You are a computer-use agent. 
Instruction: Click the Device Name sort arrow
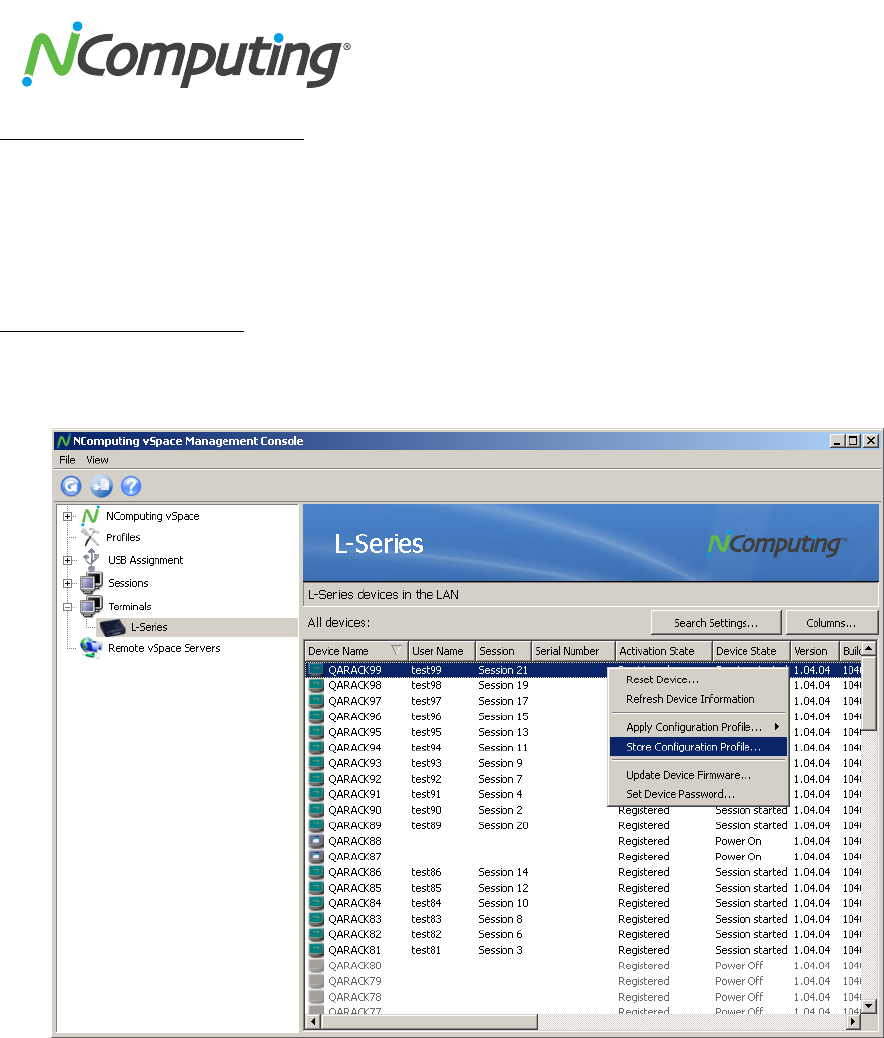396,650
